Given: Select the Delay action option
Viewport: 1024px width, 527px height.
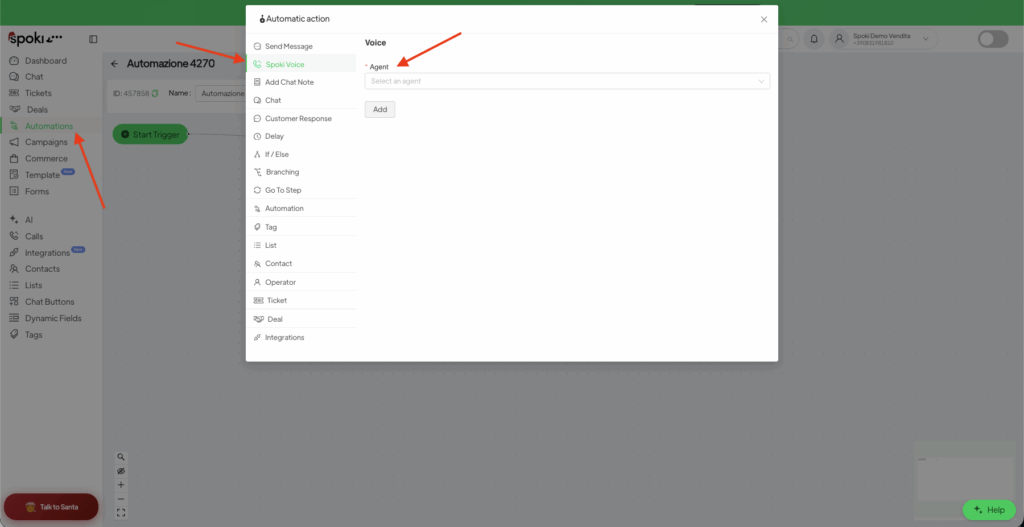Looking at the screenshot, I should point(274,136).
